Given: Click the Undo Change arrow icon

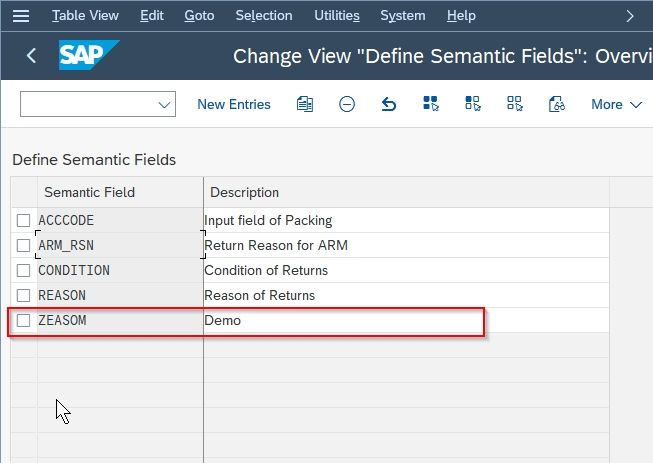Looking at the screenshot, I should coord(389,104).
